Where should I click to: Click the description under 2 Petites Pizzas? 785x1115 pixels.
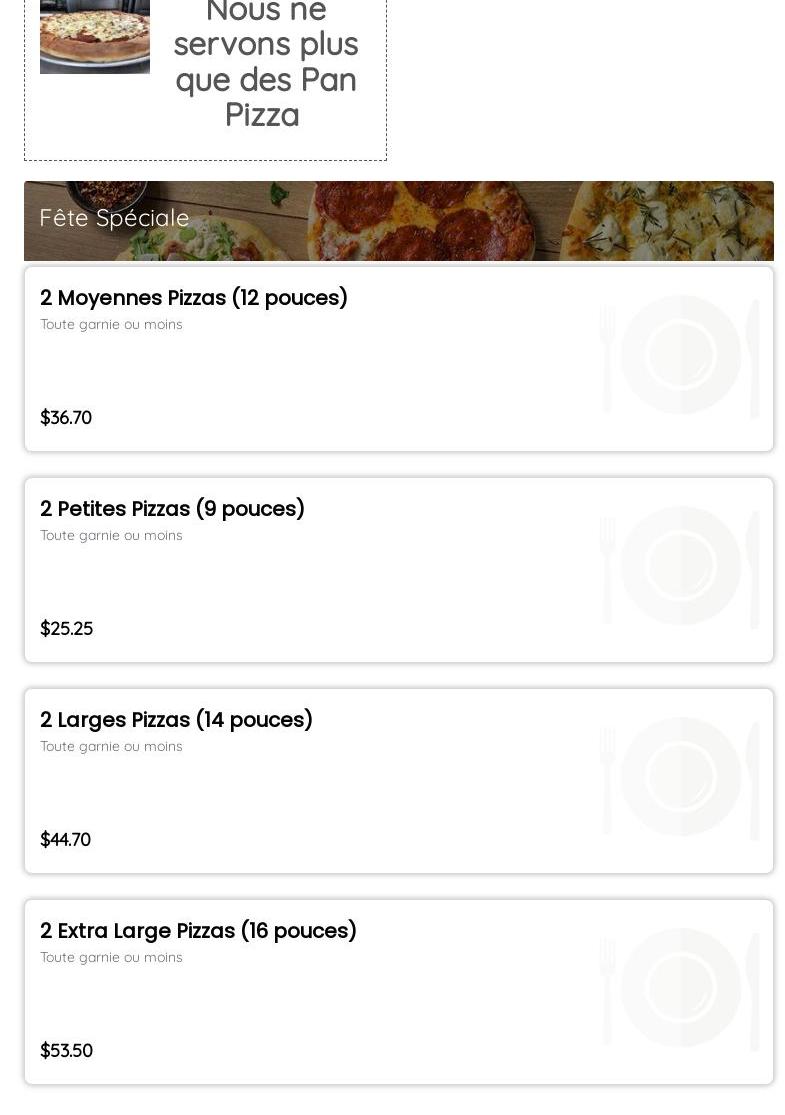(x=111, y=536)
